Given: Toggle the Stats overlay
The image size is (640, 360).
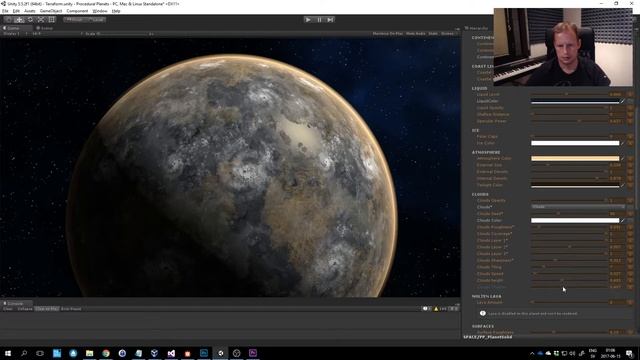Looking at the screenshot, I should (433, 33).
